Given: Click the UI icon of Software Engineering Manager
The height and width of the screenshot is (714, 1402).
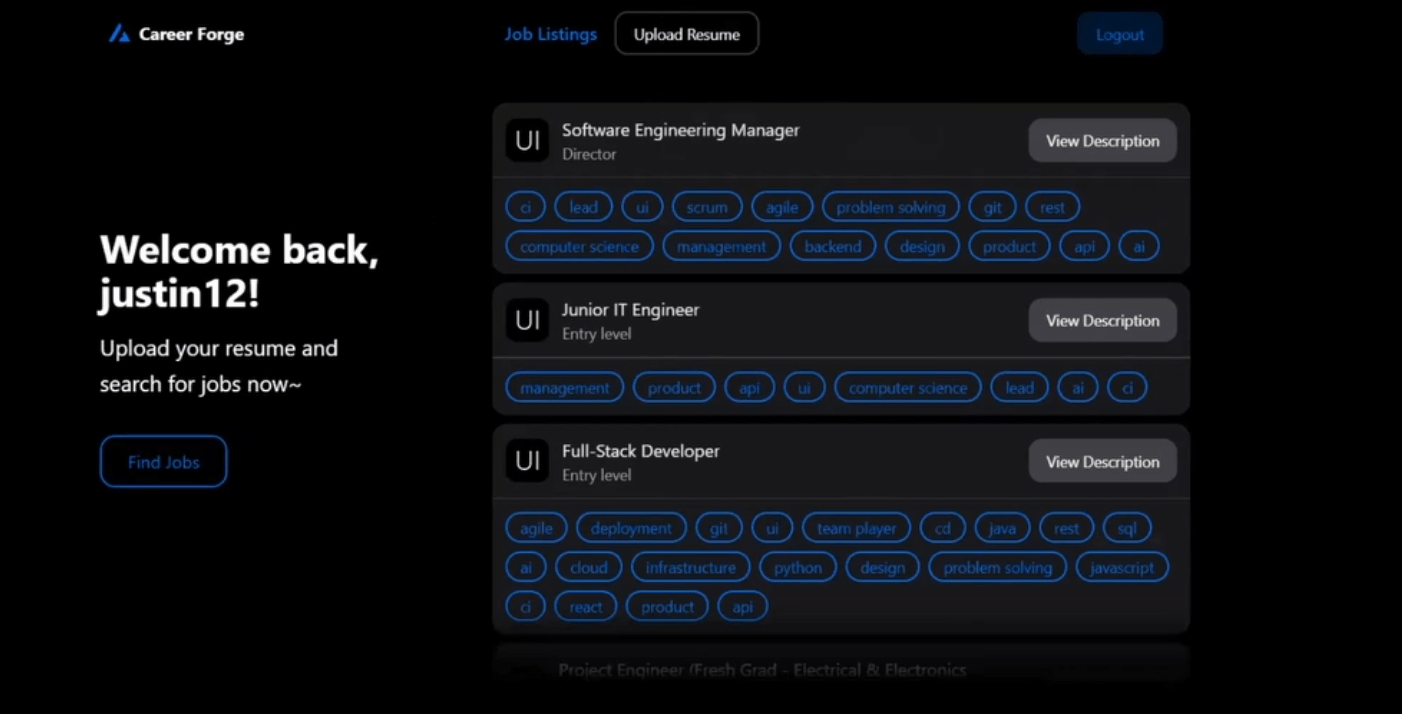Looking at the screenshot, I should click(x=527, y=141).
